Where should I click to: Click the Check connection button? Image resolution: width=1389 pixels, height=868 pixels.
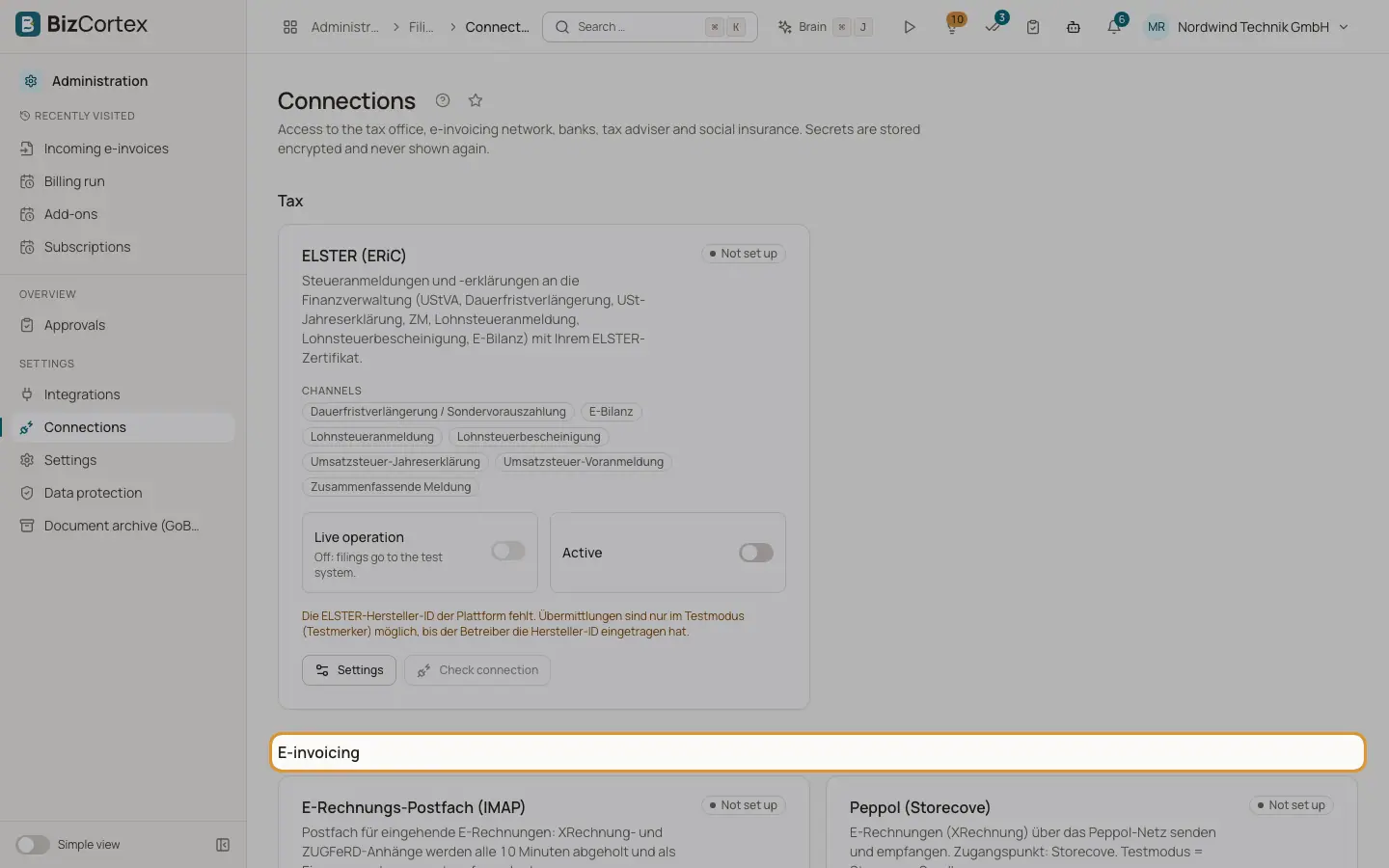[477, 670]
